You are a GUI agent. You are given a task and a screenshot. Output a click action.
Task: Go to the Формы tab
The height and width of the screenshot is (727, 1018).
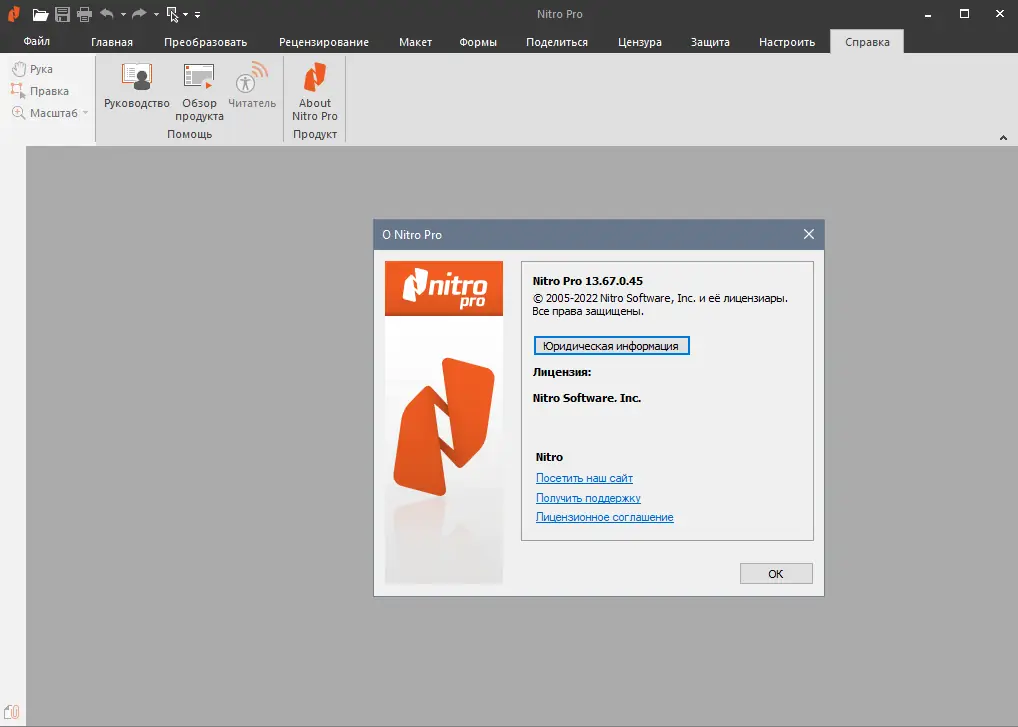478,42
